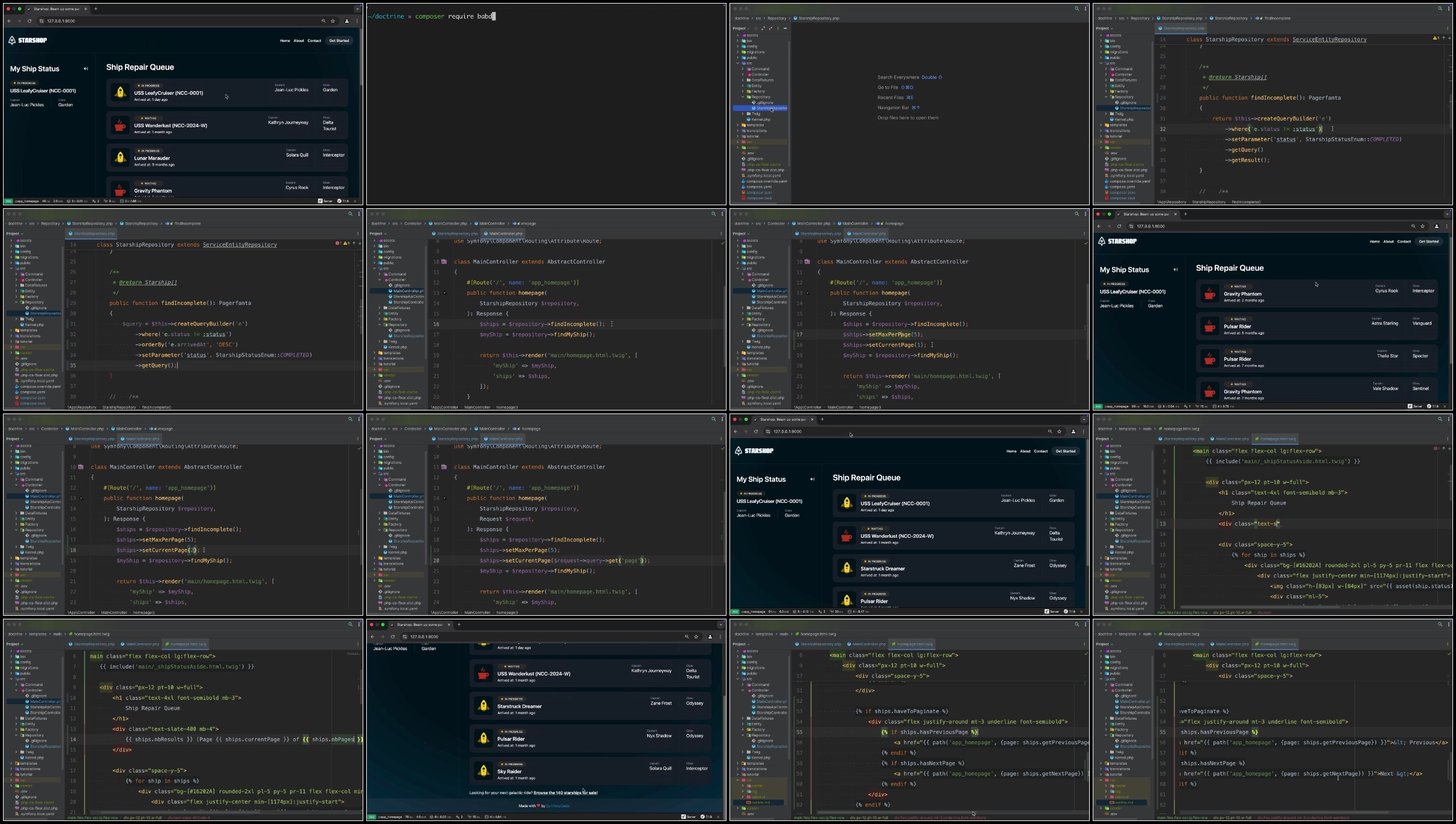Click 'Go to File' hint text
Viewport: 1456px width, 824px height.
[888, 88]
